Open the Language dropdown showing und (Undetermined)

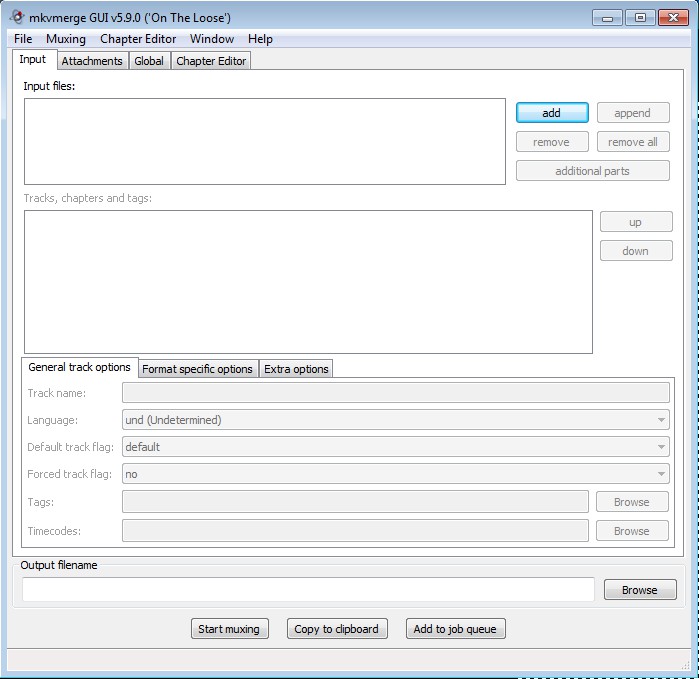coord(396,420)
